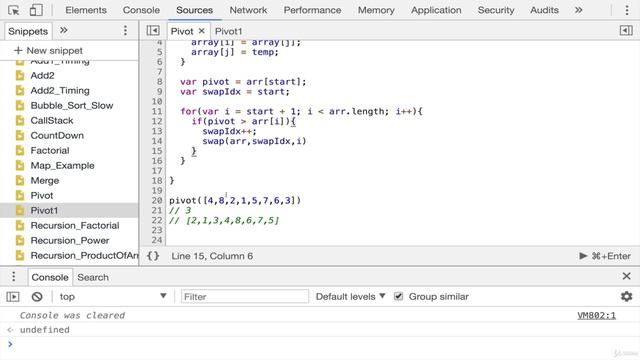Click line number 11 in the gutter

point(157,111)
